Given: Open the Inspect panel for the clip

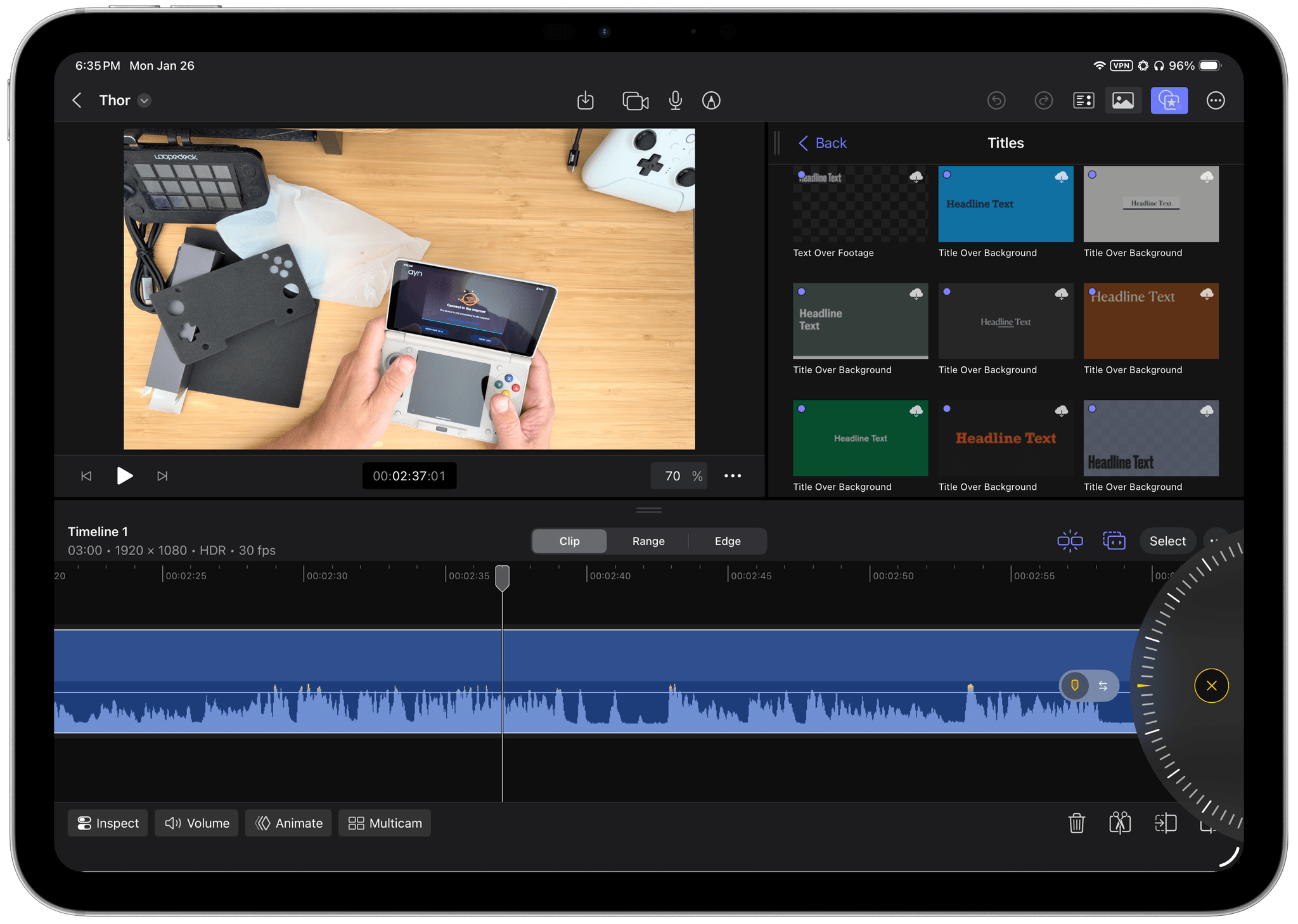Looking at the screenshot, I should coord(108,823).
